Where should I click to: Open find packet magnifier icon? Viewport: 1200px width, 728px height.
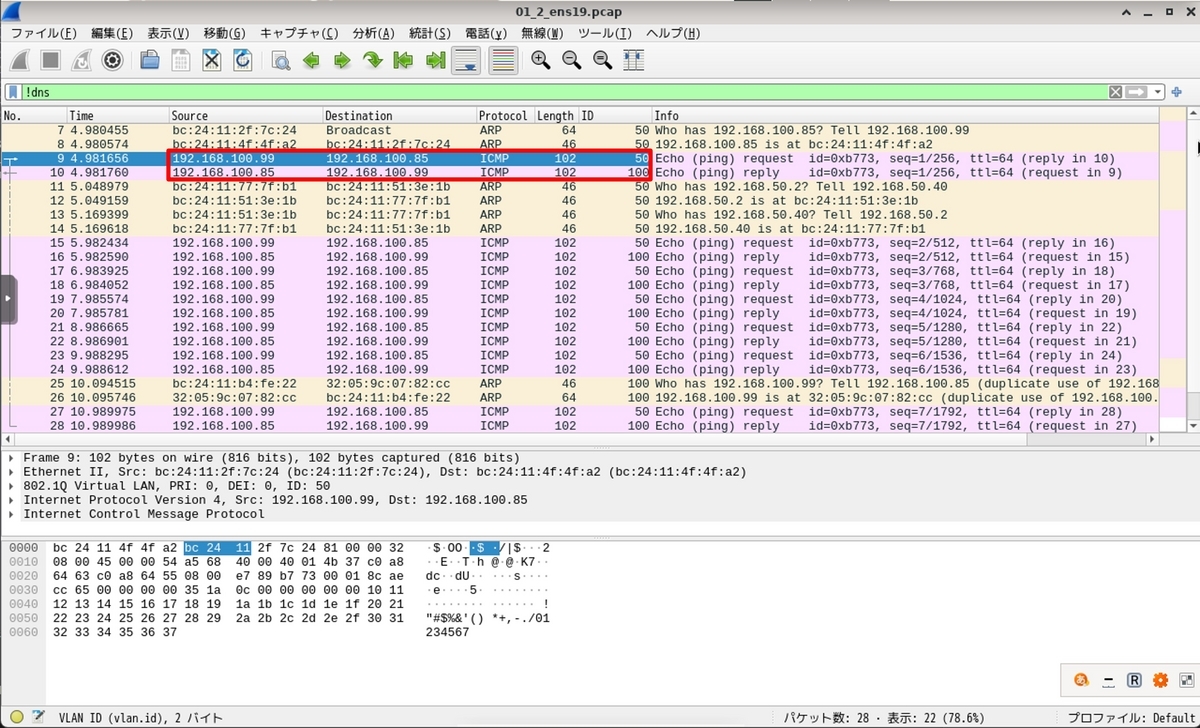(x=281, y=60)
